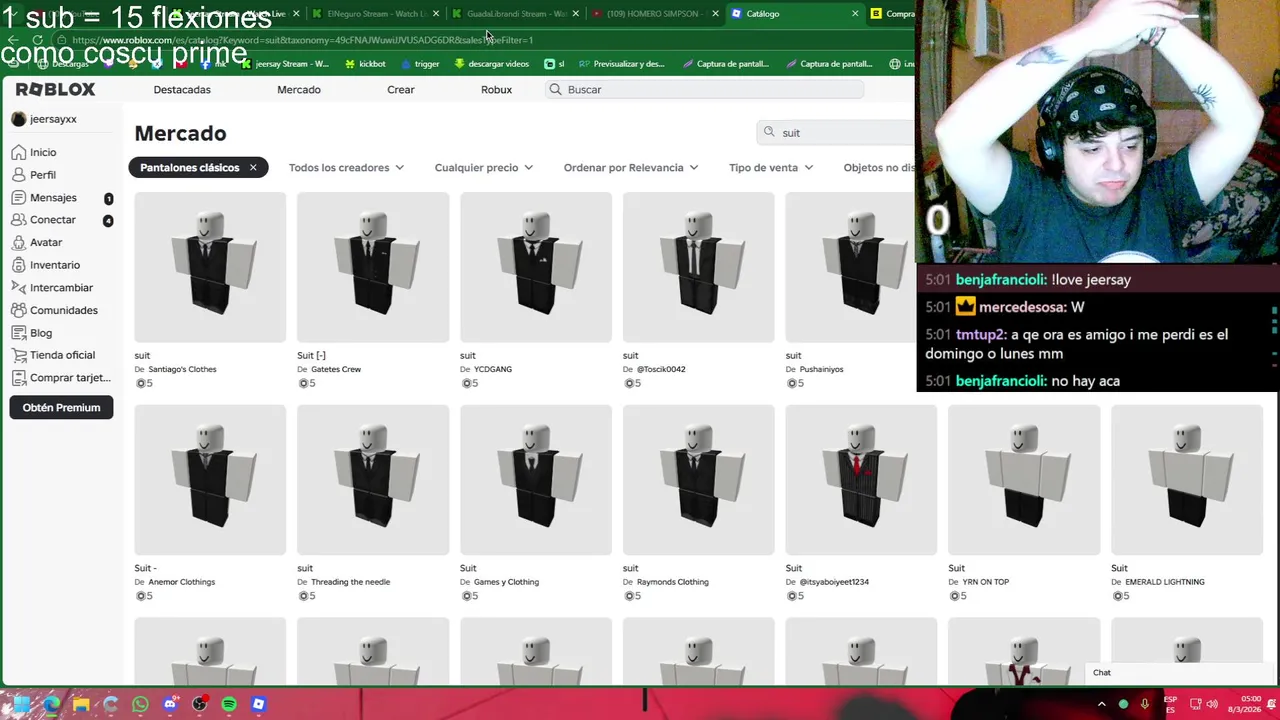1280x720 pixels.
Task: Reload the browser page
Action: tap(37, 40)
